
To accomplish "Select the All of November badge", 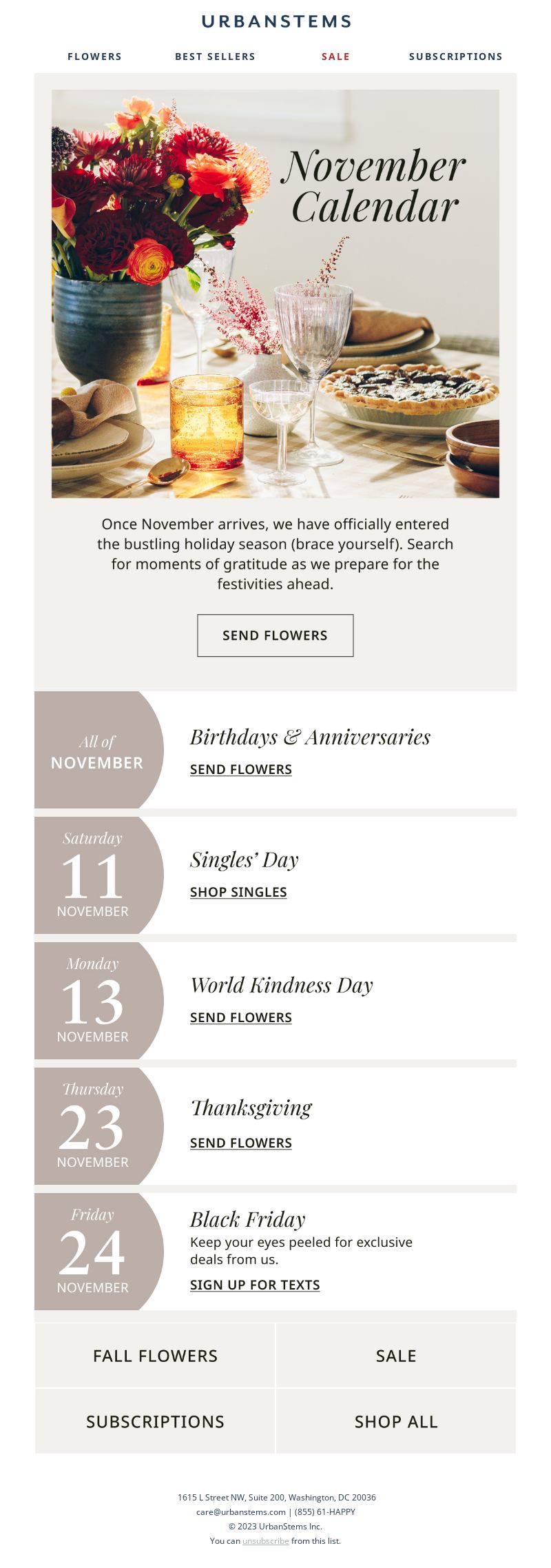I will 99,750.
